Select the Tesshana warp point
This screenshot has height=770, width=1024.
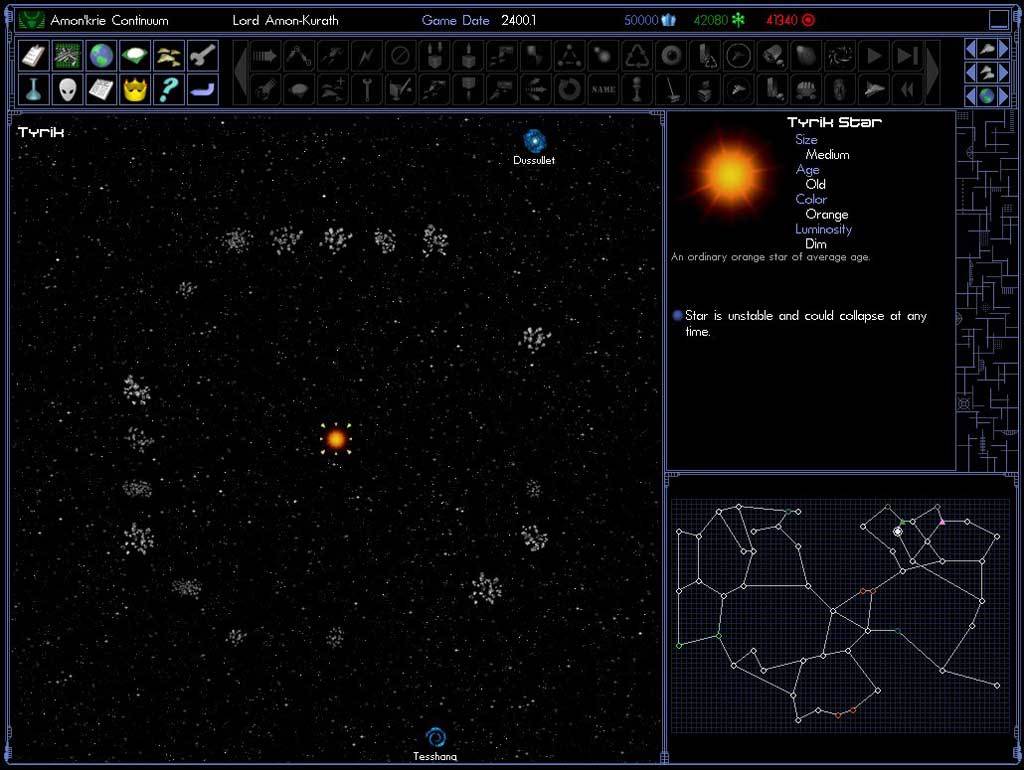click(x=436, y=738)
